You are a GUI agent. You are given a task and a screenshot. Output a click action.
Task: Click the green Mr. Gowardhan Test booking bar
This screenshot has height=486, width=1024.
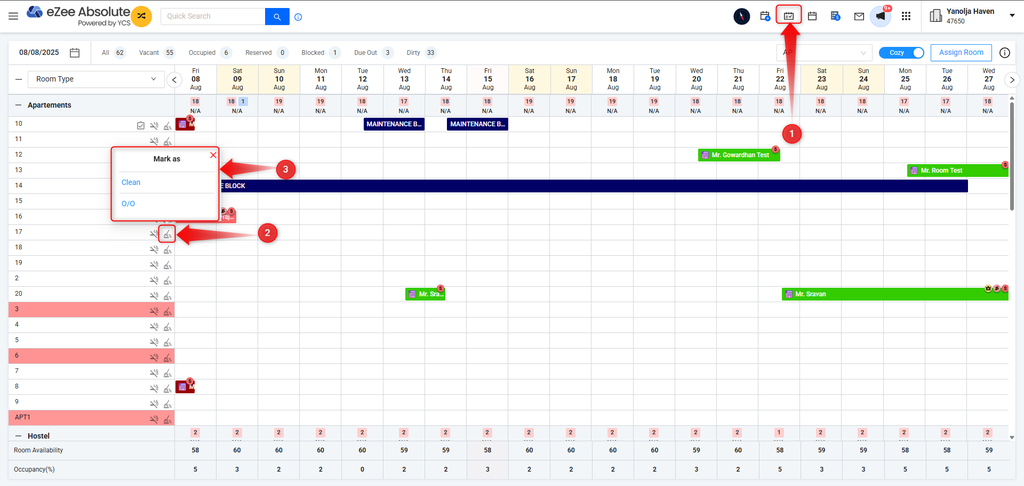click(739, 155)
